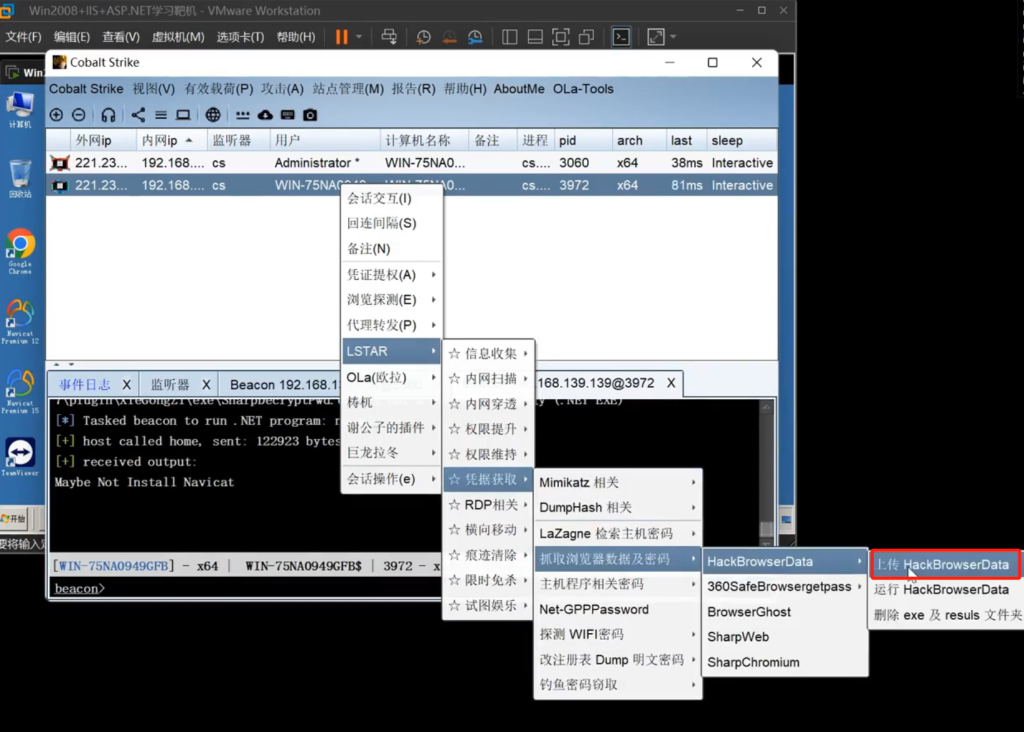This screenshot has height=732, width=1024.
Task: Click the credentials dots icon in toolbar
Action: [242, 115]
